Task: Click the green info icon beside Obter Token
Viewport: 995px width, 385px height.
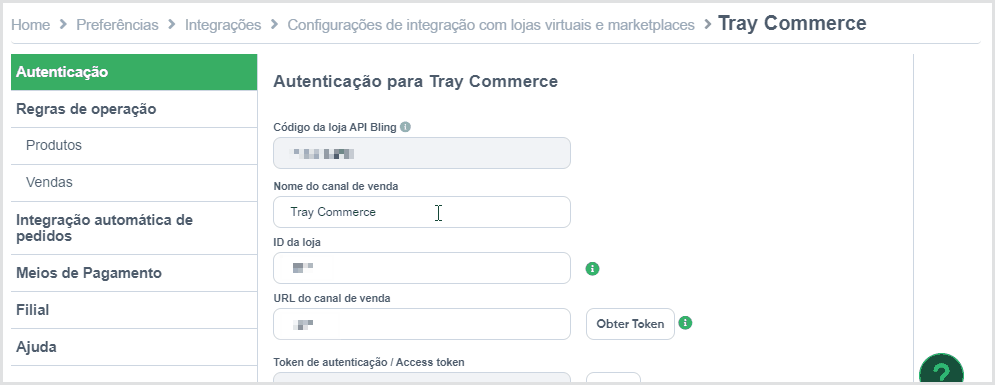Action: pyautogui.click(x=685, y=323)
